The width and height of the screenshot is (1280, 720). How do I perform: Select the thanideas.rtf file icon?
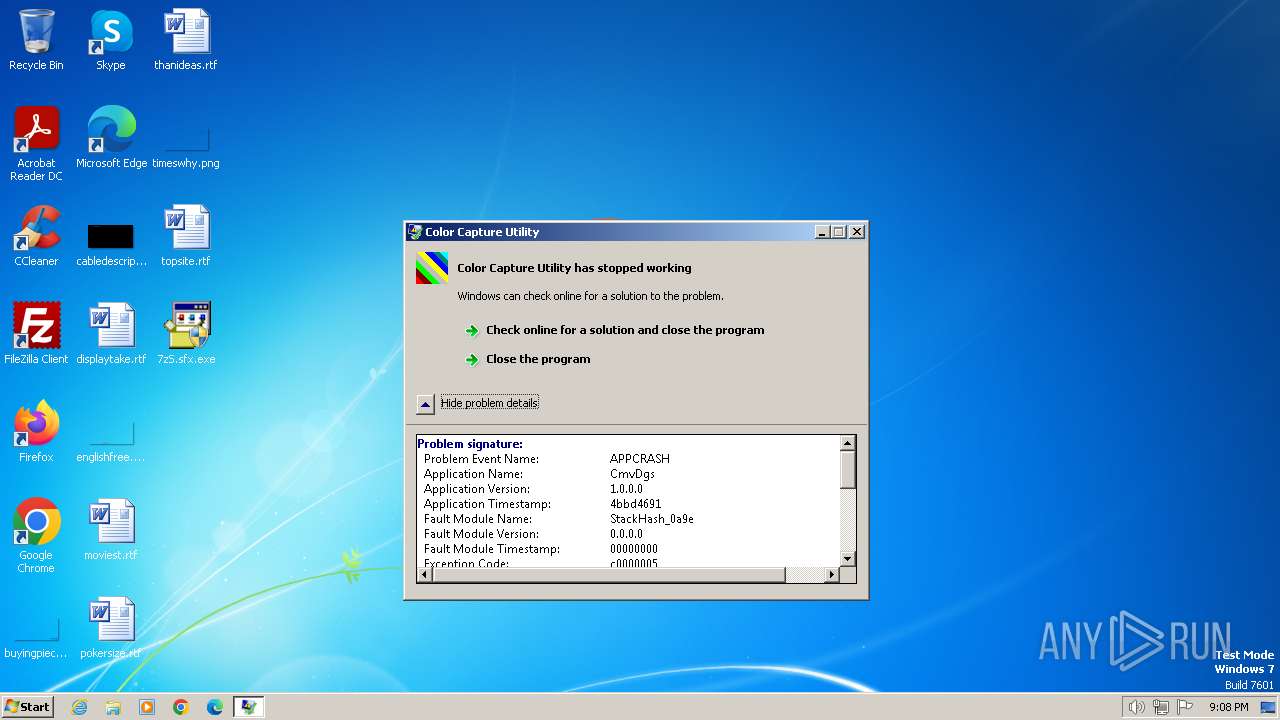click(x=186, y=40)
